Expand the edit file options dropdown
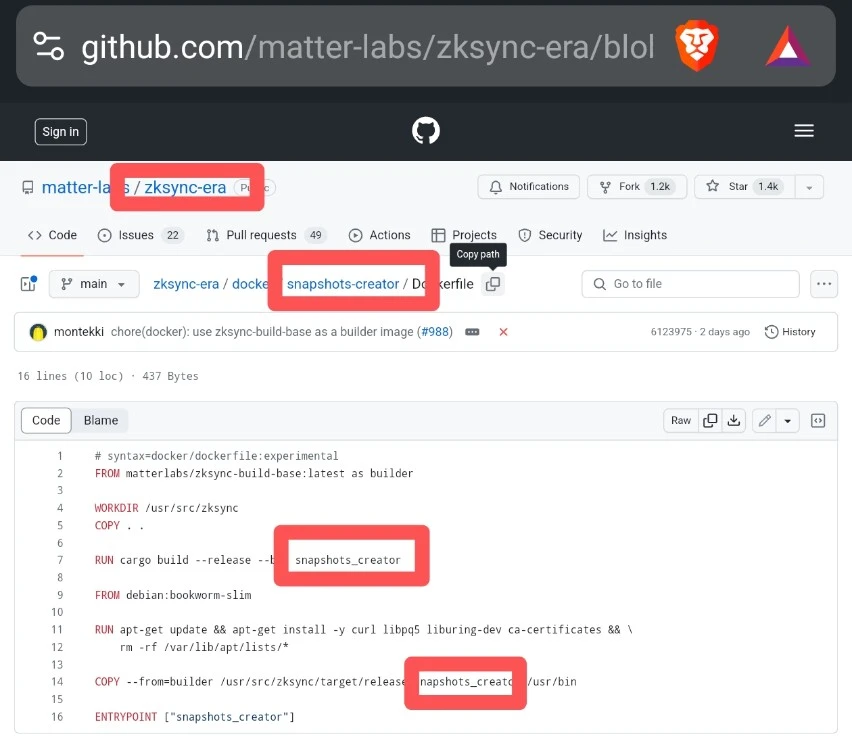 coord(789,421)
